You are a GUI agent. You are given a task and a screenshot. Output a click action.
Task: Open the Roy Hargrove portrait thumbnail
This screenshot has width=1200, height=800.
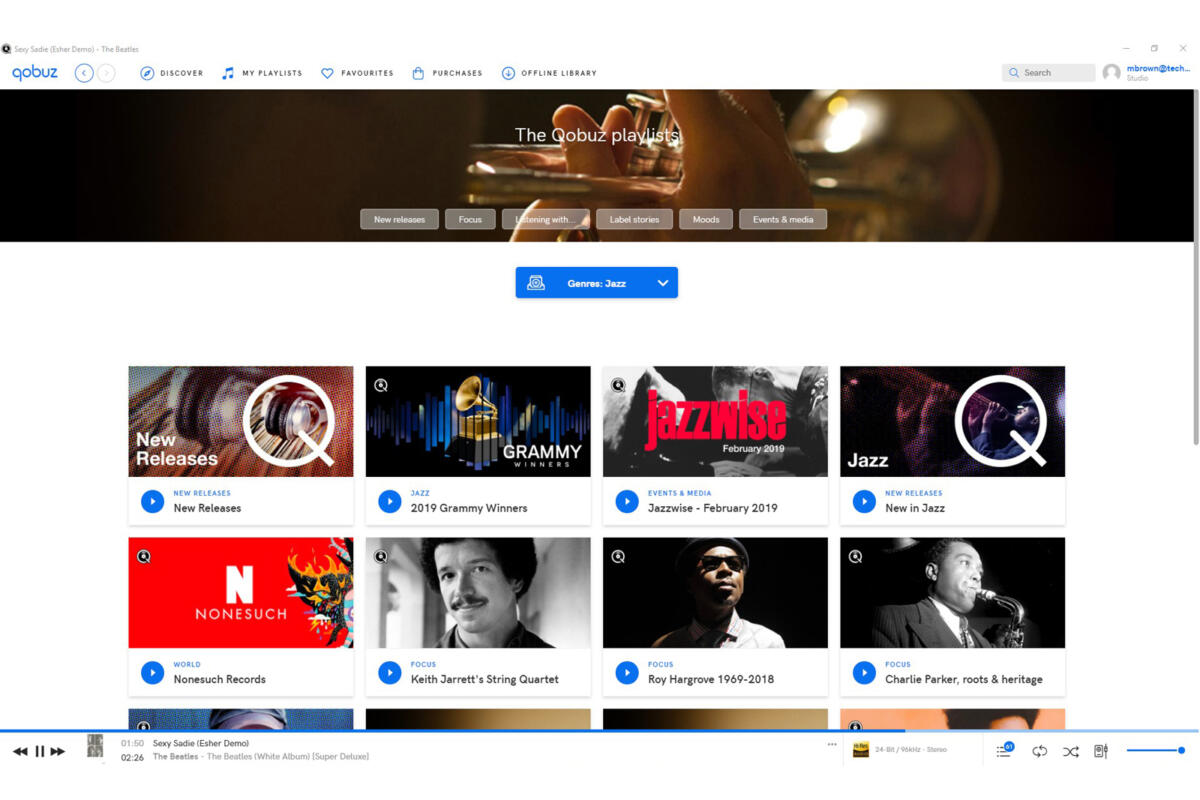(715, 592)
